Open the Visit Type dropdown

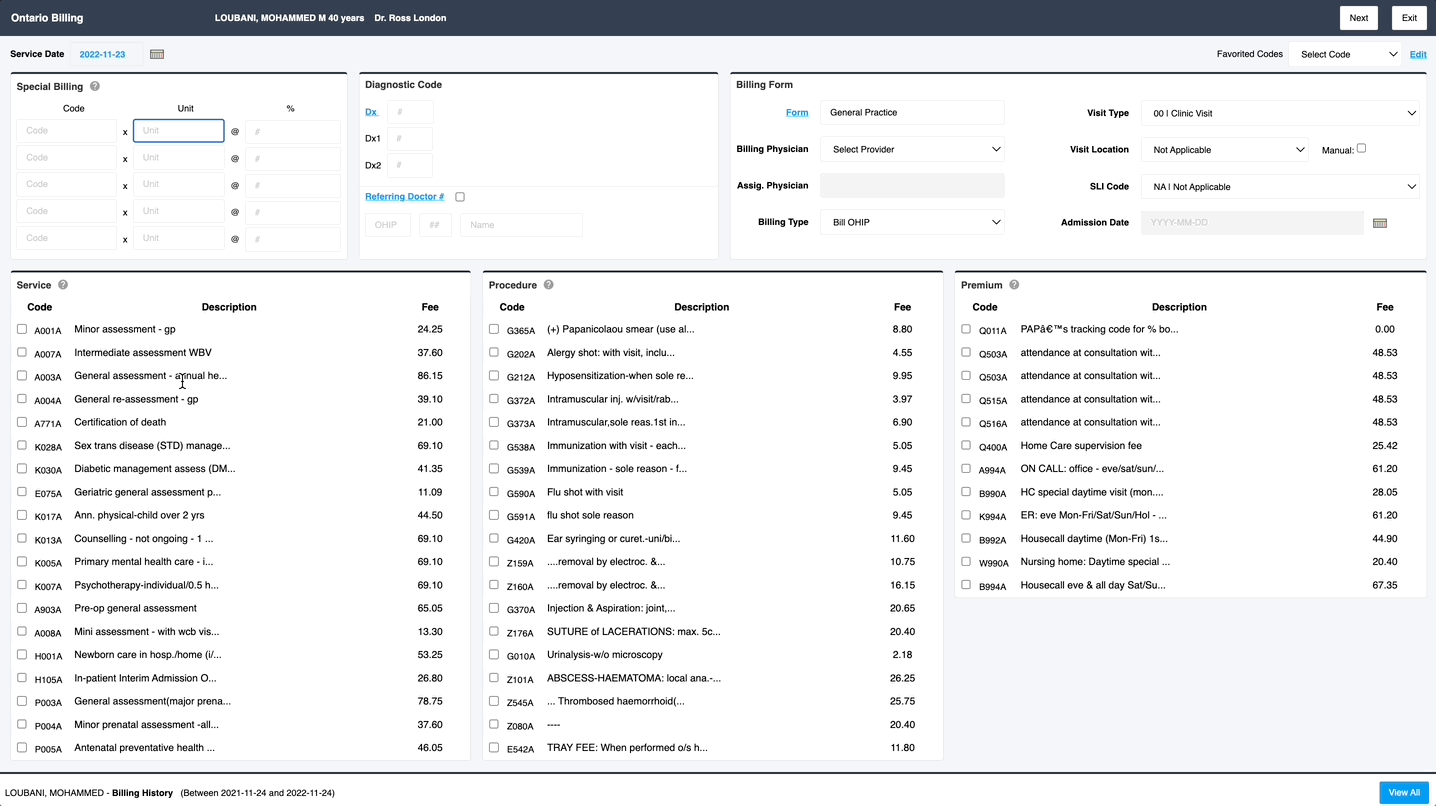pyautogui.click(x=1280, y=113)
